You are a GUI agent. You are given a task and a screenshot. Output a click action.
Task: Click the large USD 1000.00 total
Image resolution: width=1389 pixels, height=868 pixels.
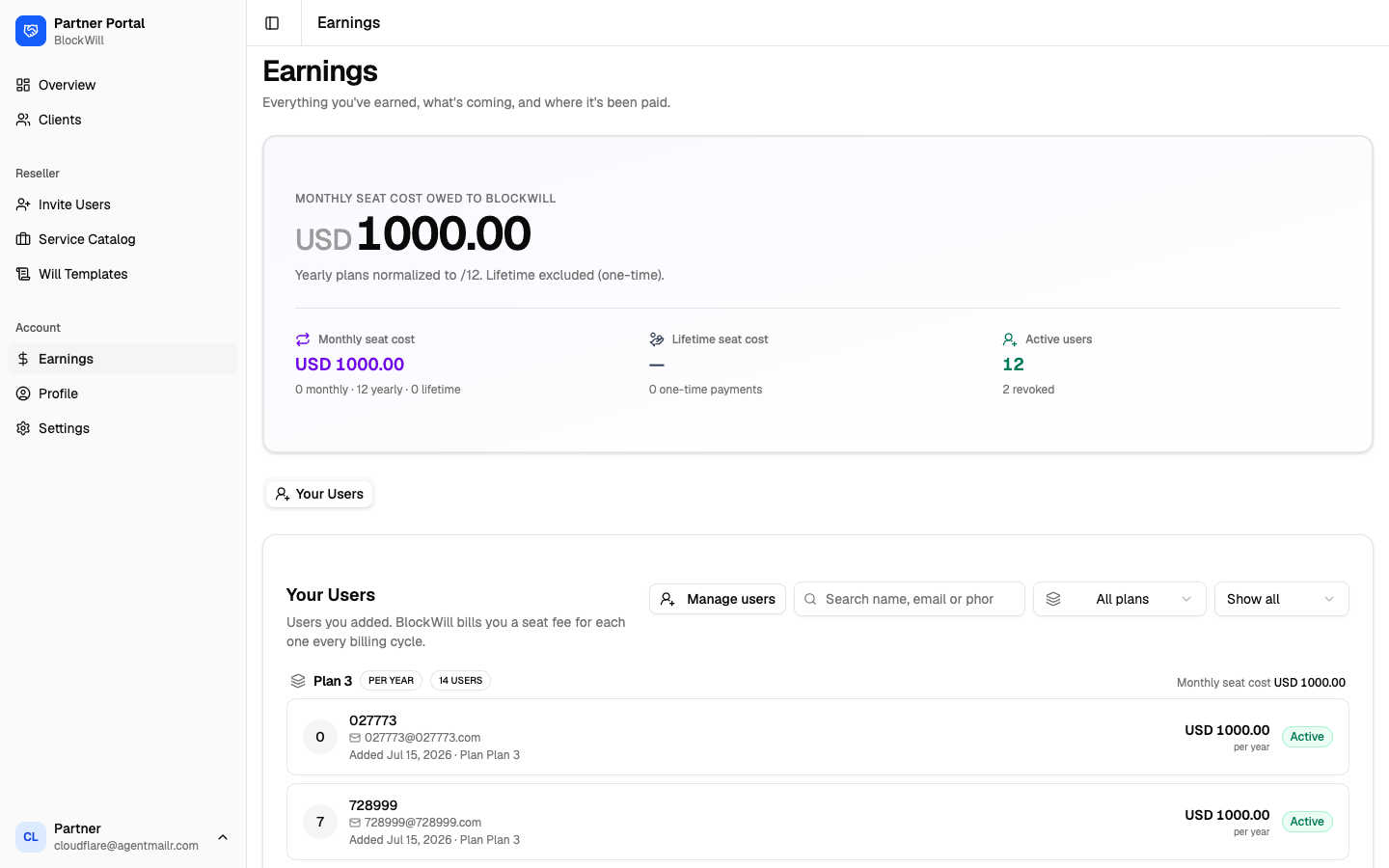point(413,234)
